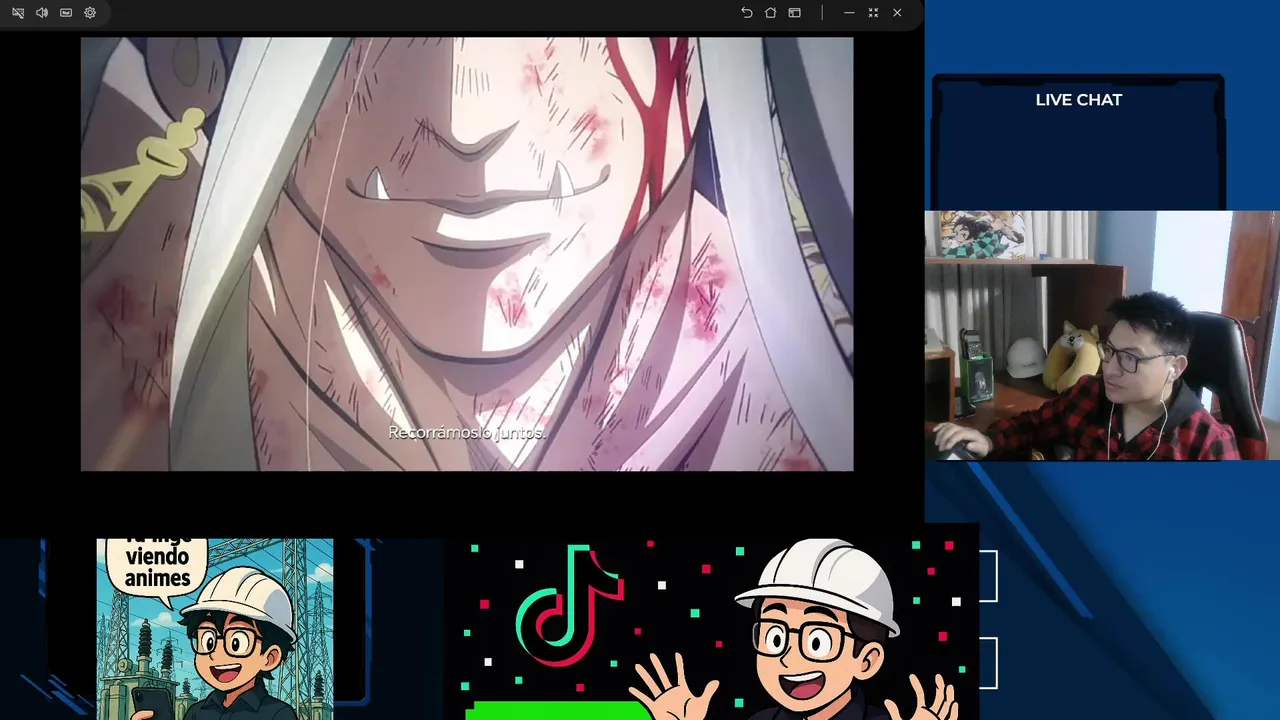The width and height of the screenshot is (1280, 720).
Task: Minimize the mirroring window
Action: click(849, 13)
